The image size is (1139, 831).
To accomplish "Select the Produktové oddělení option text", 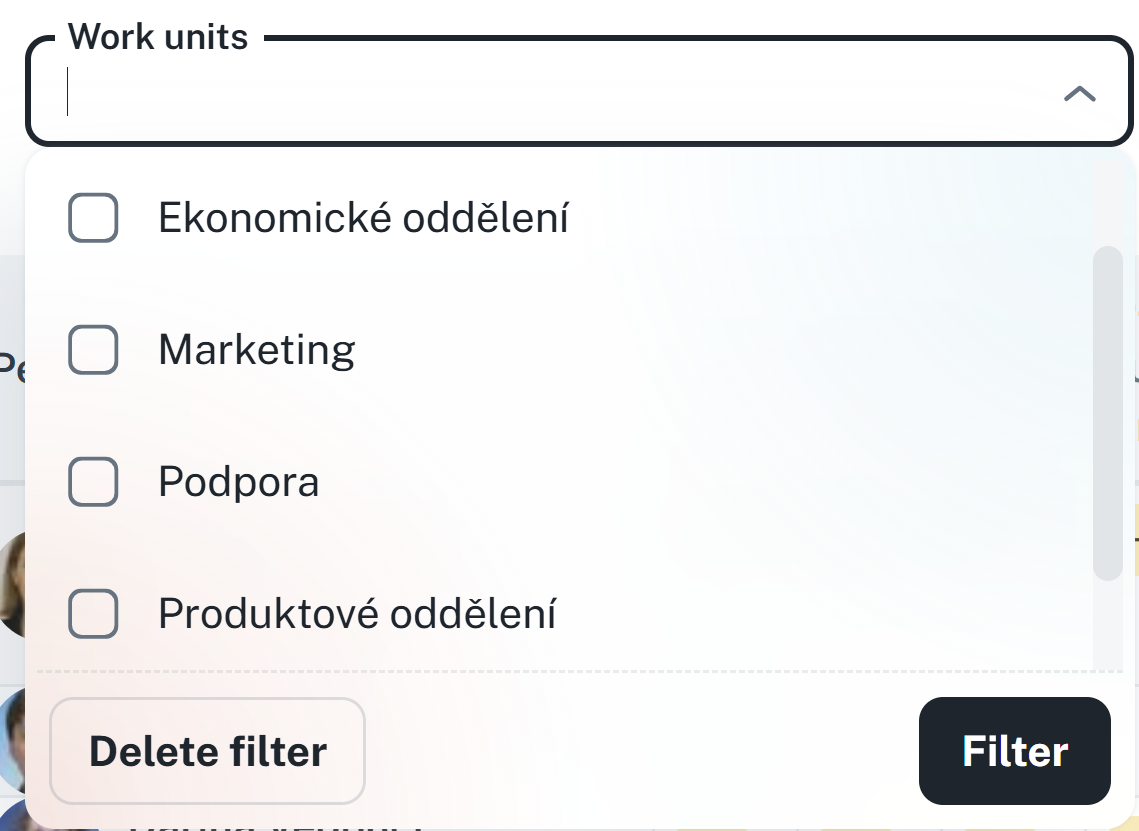I will pos(356,613).
